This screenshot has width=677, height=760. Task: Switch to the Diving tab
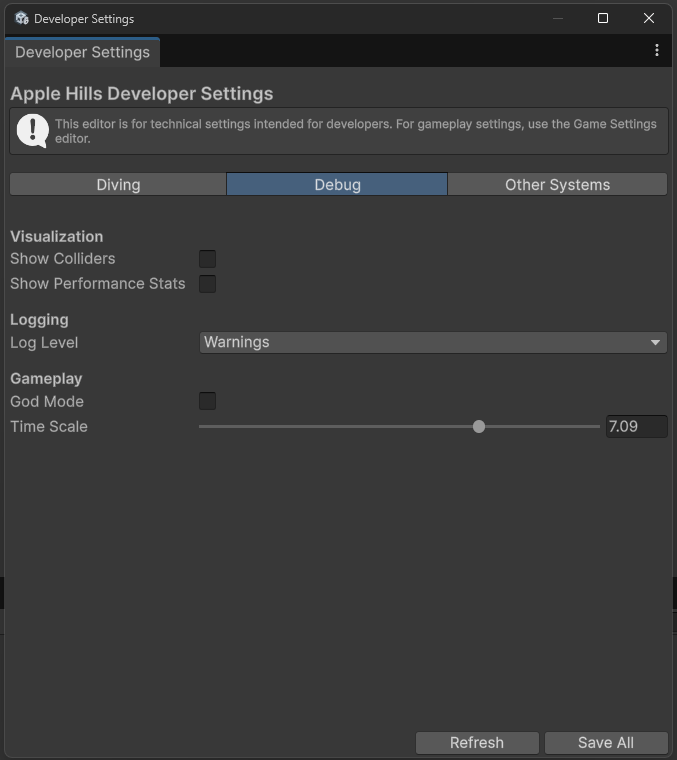click(118, 184)
